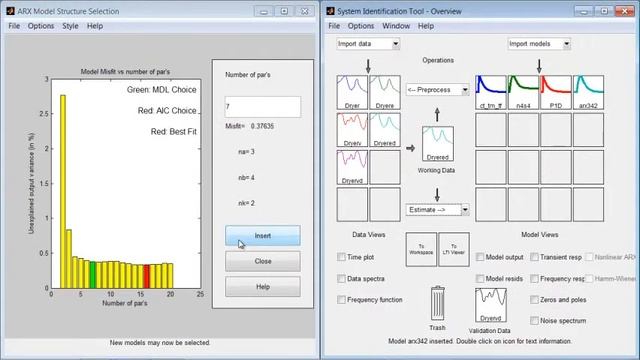Click the green MDL choice bar
The width and height of the screenshot is (640, 360).
coord(93,275)
